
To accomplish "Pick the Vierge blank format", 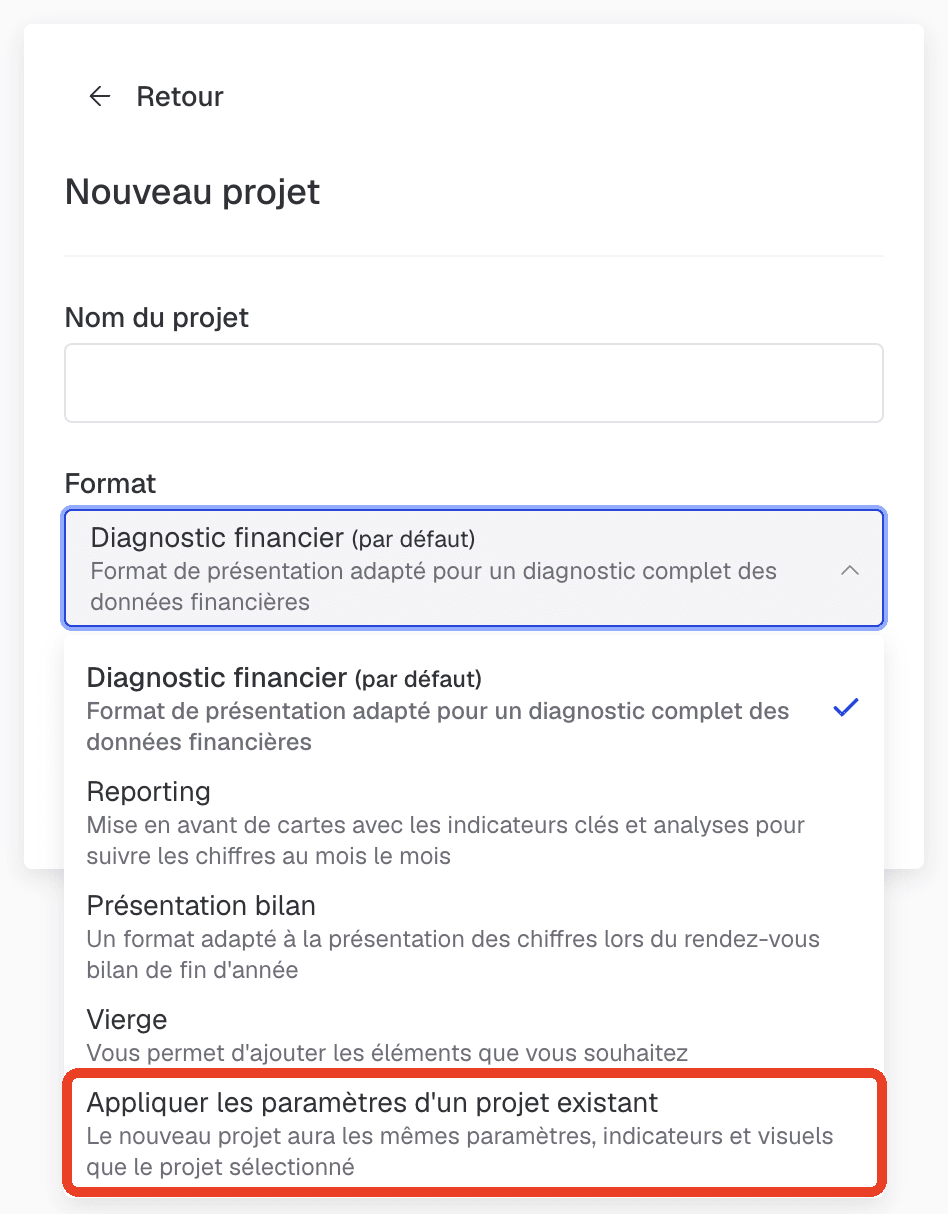I will coord(474,1034).
